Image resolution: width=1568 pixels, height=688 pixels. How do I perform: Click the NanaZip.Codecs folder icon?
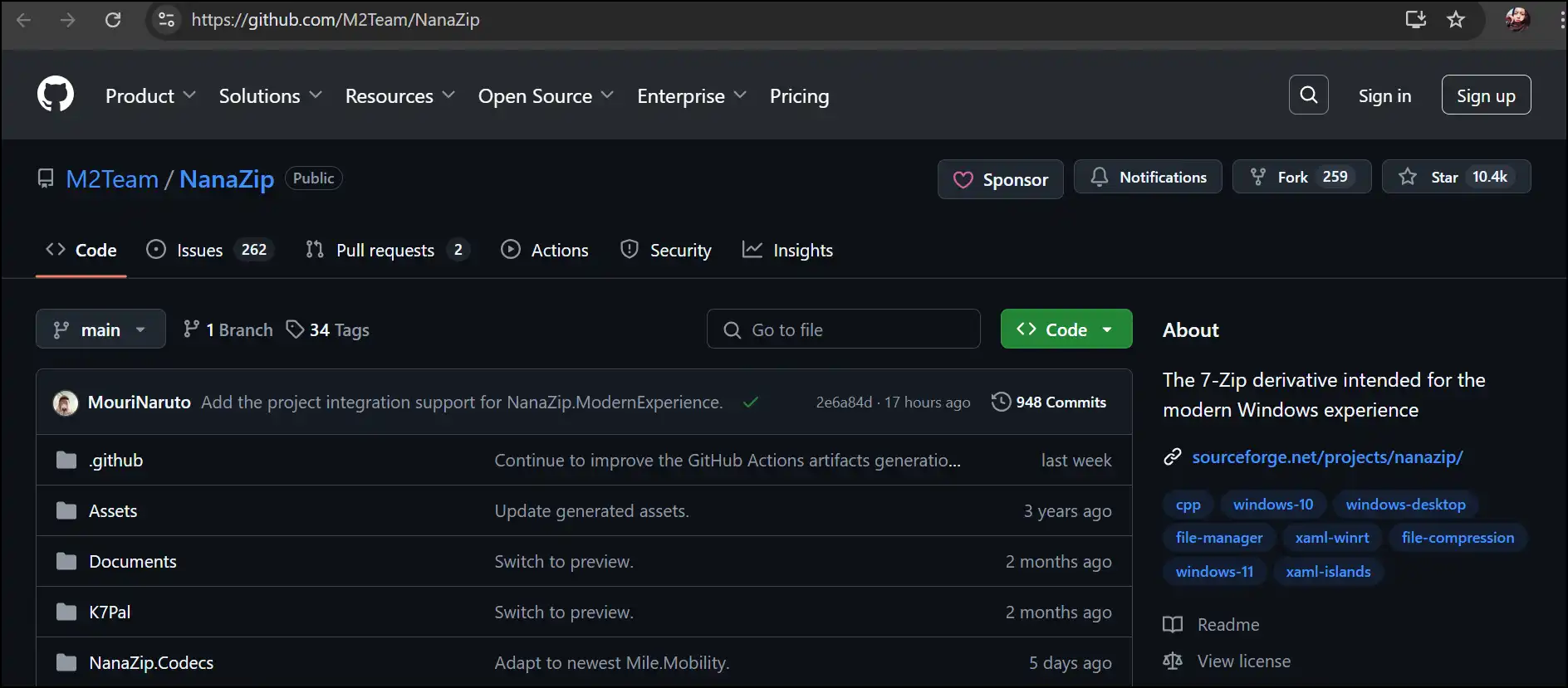66,662
